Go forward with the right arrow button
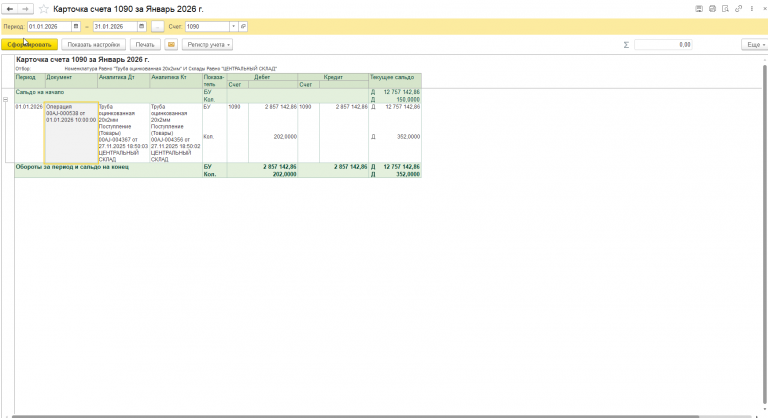Viewport: 768px width, 418px height. click(x=26, y=9)
